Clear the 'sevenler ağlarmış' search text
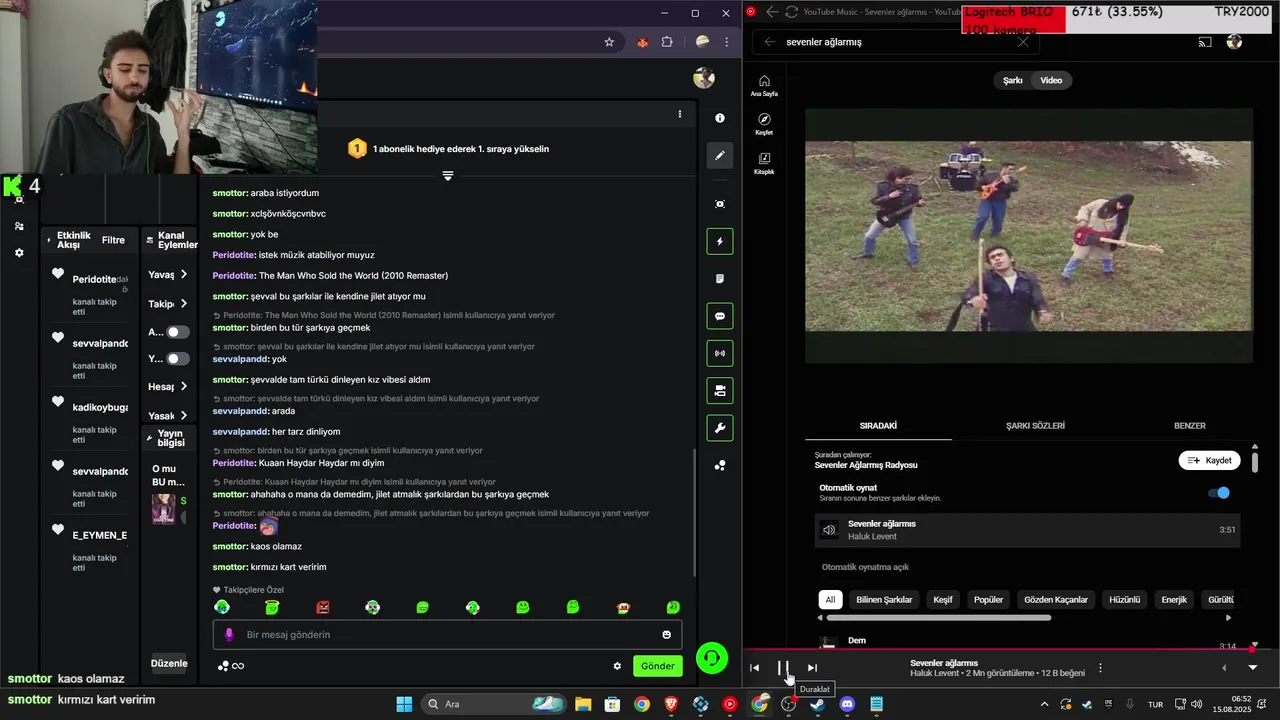This screenshot has width=1280, height=720. (1023, 42)
